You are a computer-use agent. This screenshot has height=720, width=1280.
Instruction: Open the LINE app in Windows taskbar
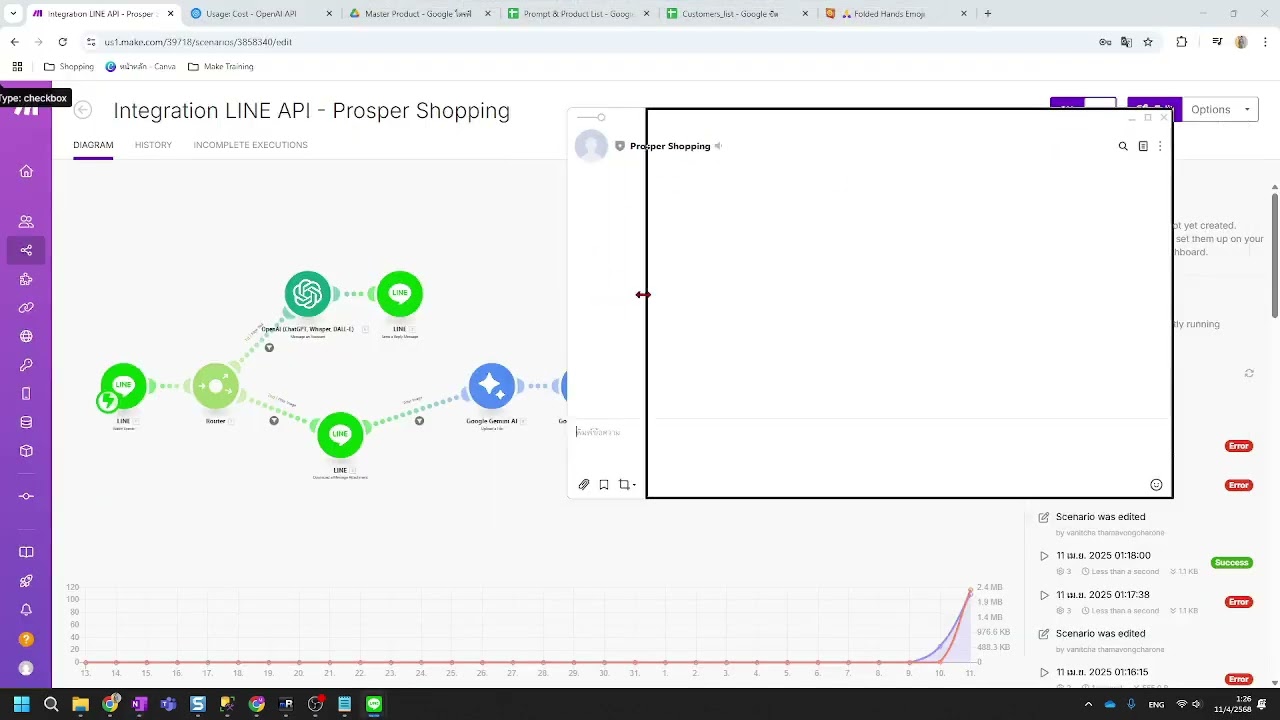(x=374, y=704)
